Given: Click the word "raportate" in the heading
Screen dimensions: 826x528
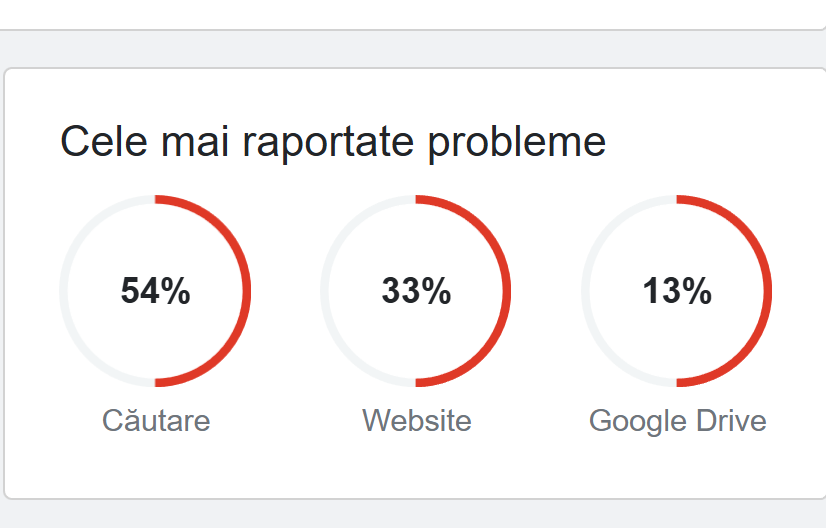Looking at the screenshot, I should tap(328, 143).
